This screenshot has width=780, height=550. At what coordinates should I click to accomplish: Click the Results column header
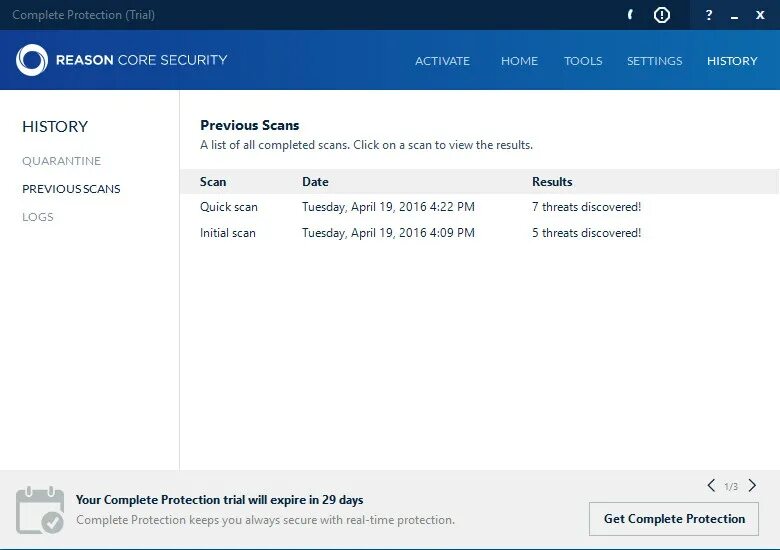[552, 182]
